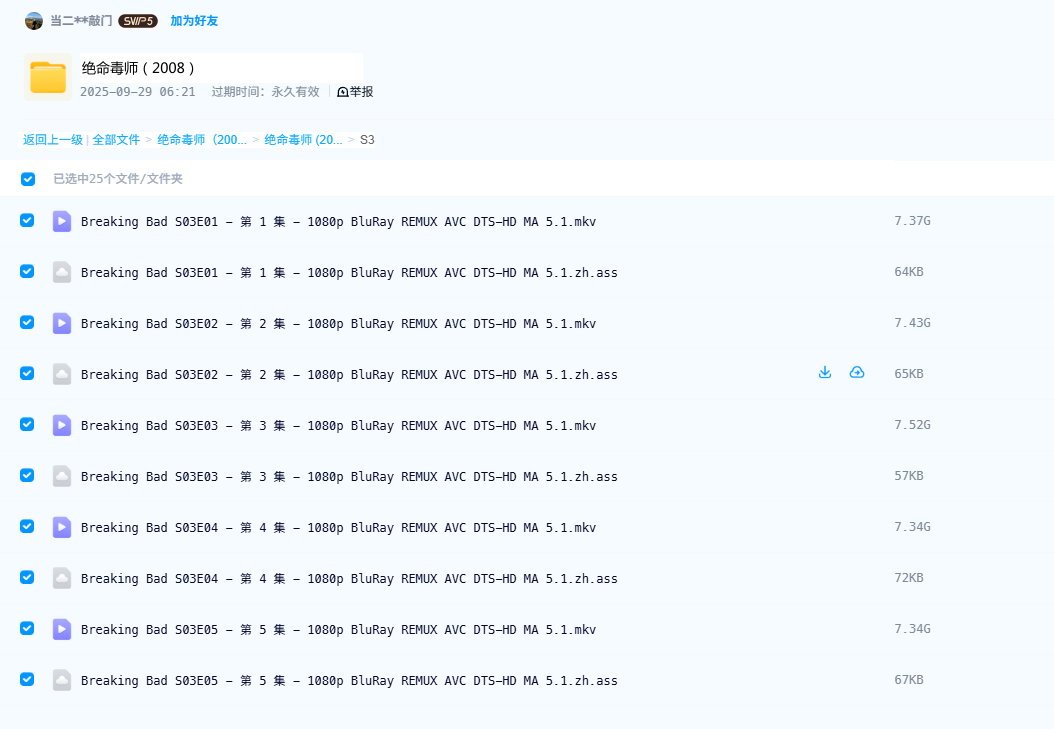The width and height of the screenshot is (1054, 729).
Task: Click the S3 breadcrumb label
Action: [x=367, y=140]
